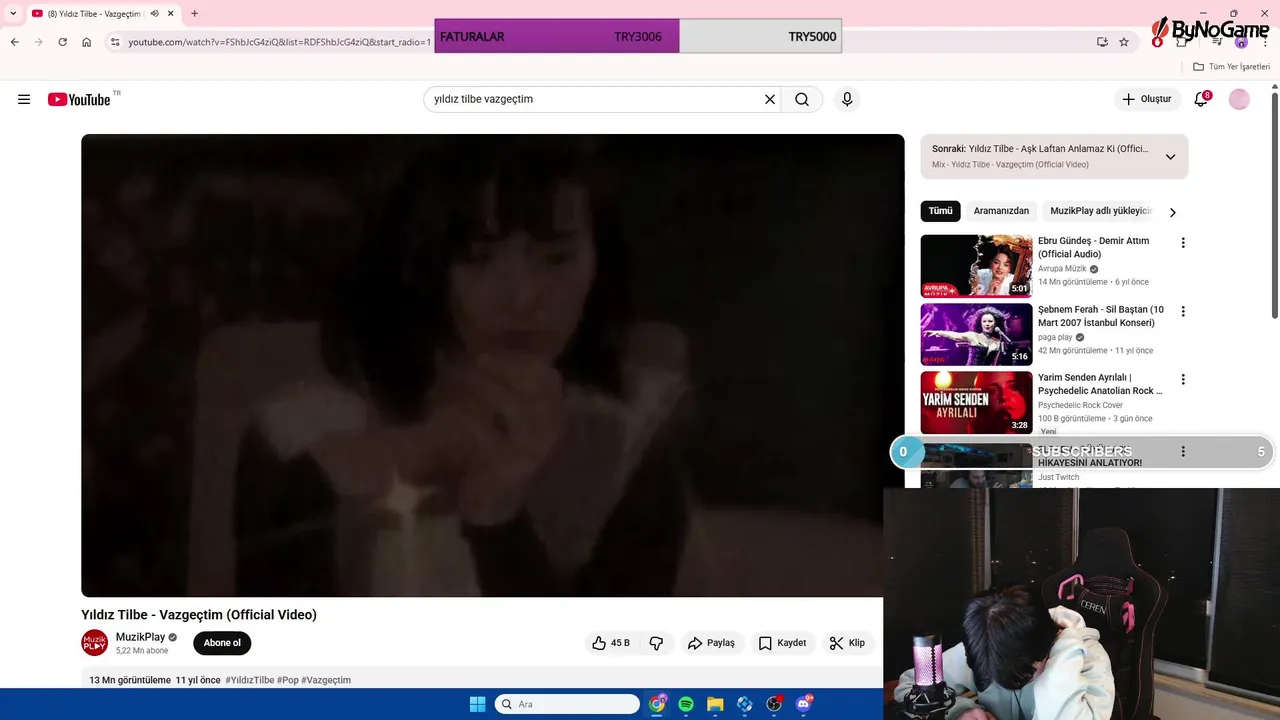Select the Tümü filter chip
This screenshot has width=1280, height=720.
pyautogui.click(x=940, y=211)
